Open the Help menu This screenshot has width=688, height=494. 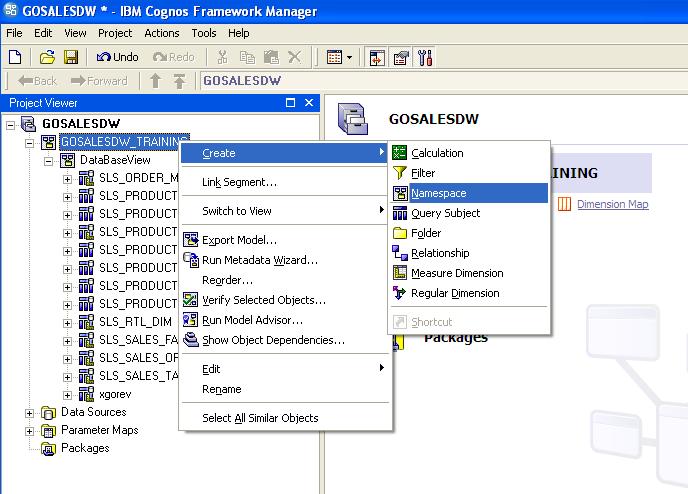click(238, 33)
